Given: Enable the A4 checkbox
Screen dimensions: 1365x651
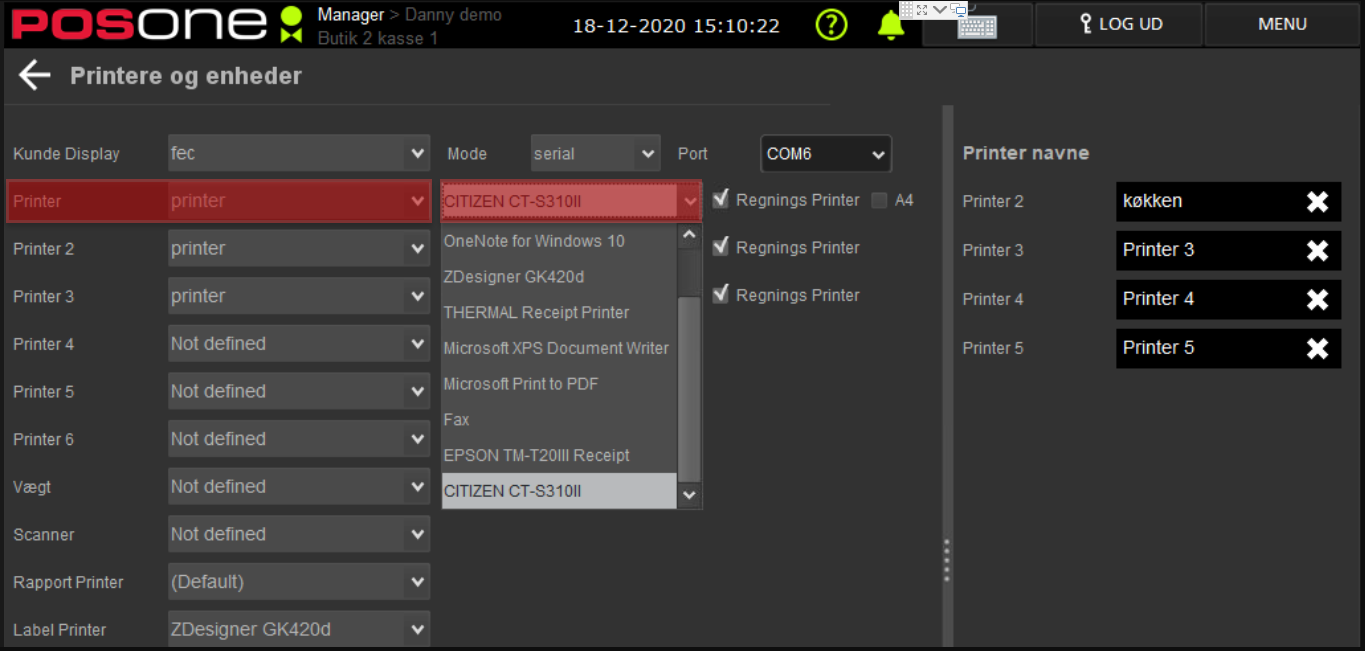Looking at the screenshot, I should 879,199.
